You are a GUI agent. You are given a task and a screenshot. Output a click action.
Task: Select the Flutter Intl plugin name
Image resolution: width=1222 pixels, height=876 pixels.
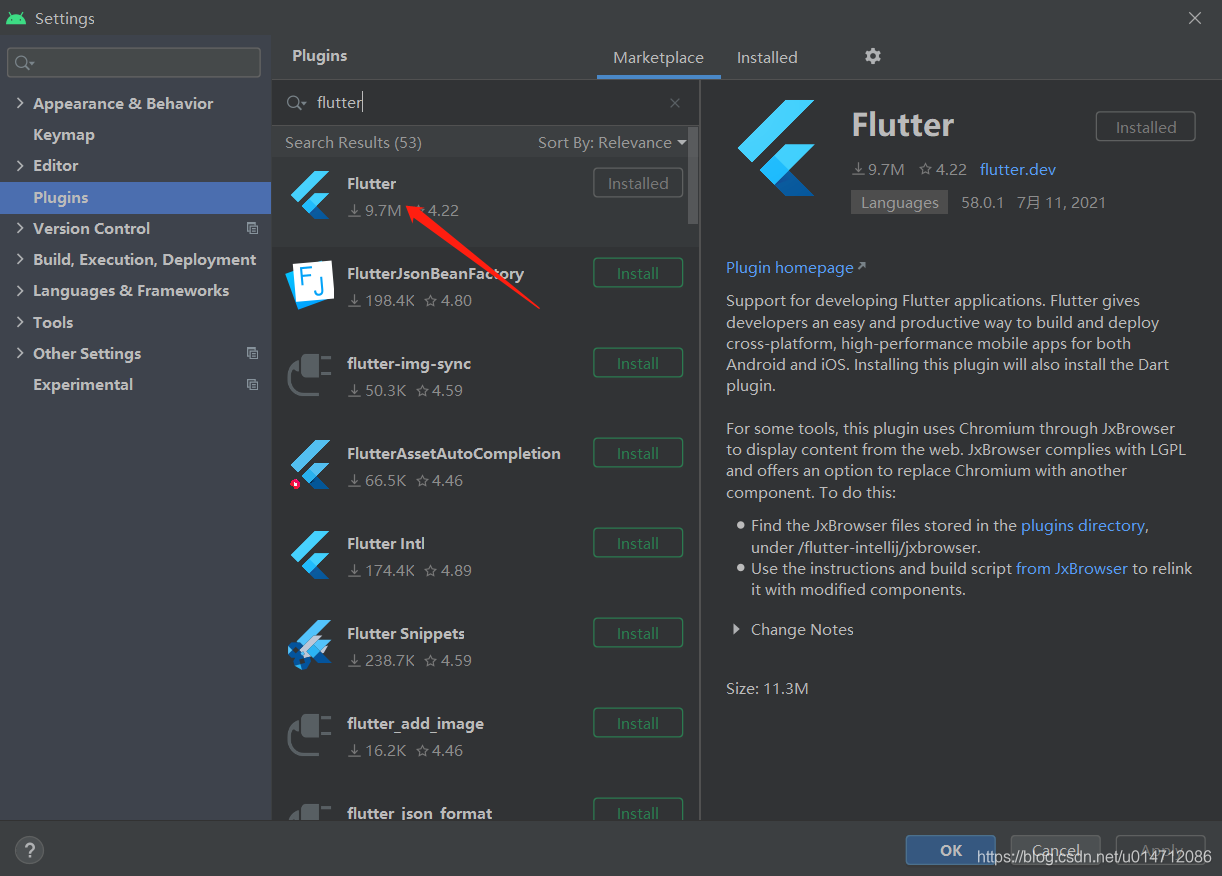(x=386, y=543)
